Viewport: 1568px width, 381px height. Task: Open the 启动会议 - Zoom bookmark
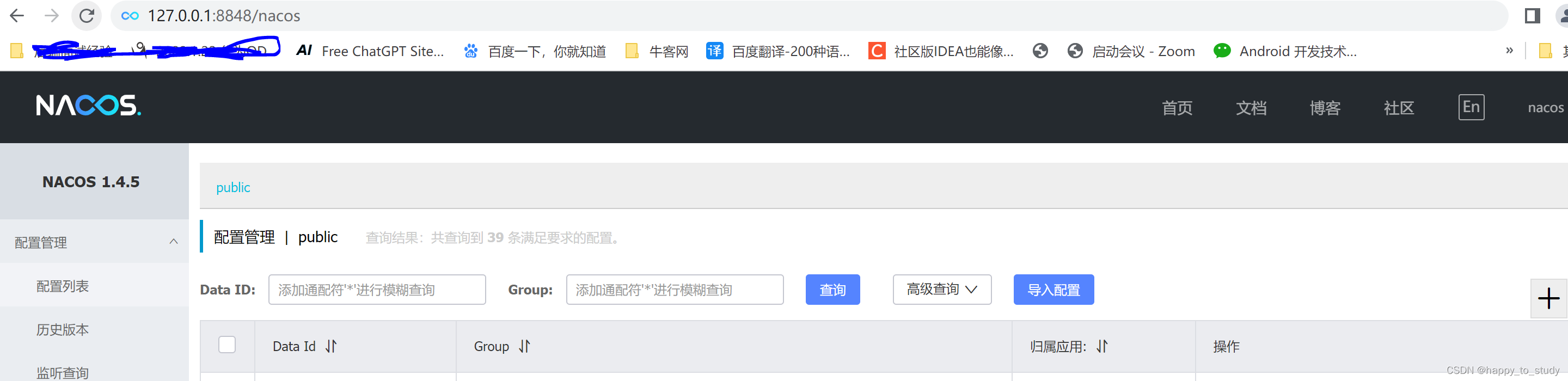[1131, 51]
